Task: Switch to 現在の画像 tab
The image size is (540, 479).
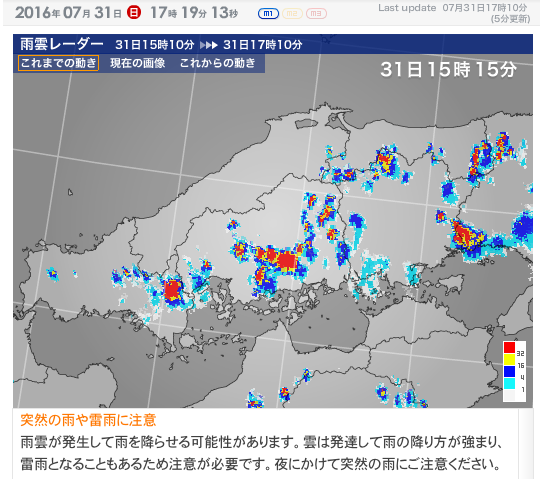Action: 138,63
